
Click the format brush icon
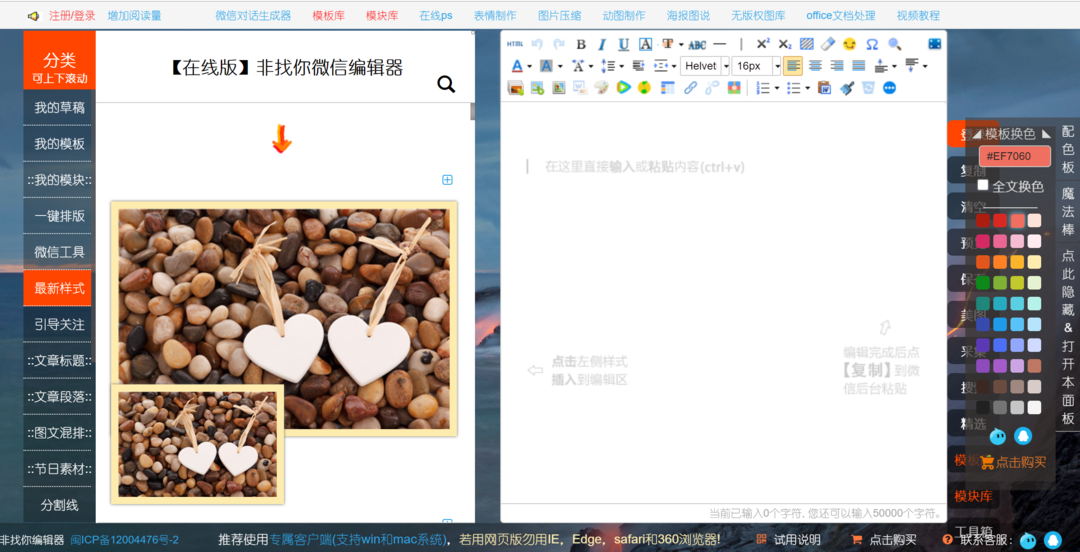click(x=847, y=88)
